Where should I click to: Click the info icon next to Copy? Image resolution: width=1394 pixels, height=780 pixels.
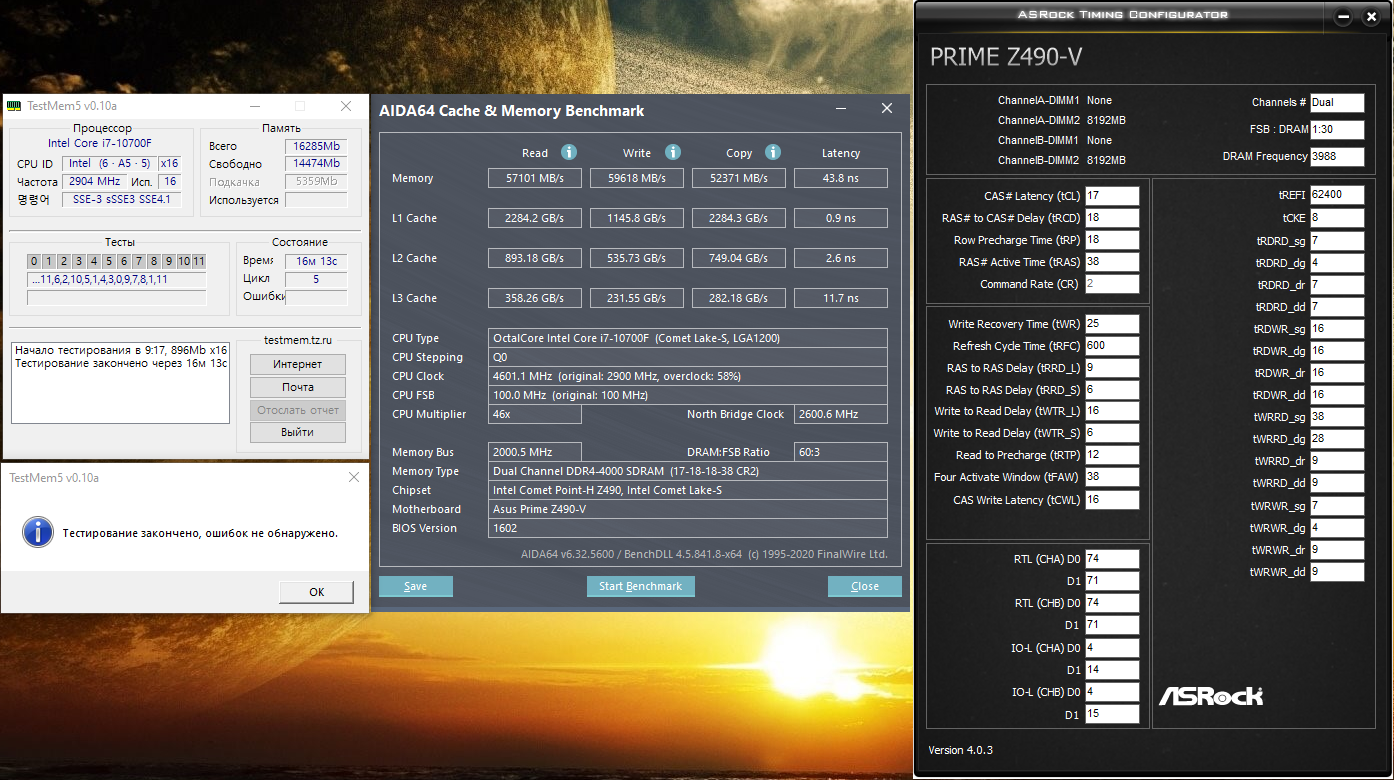(773, 152)
